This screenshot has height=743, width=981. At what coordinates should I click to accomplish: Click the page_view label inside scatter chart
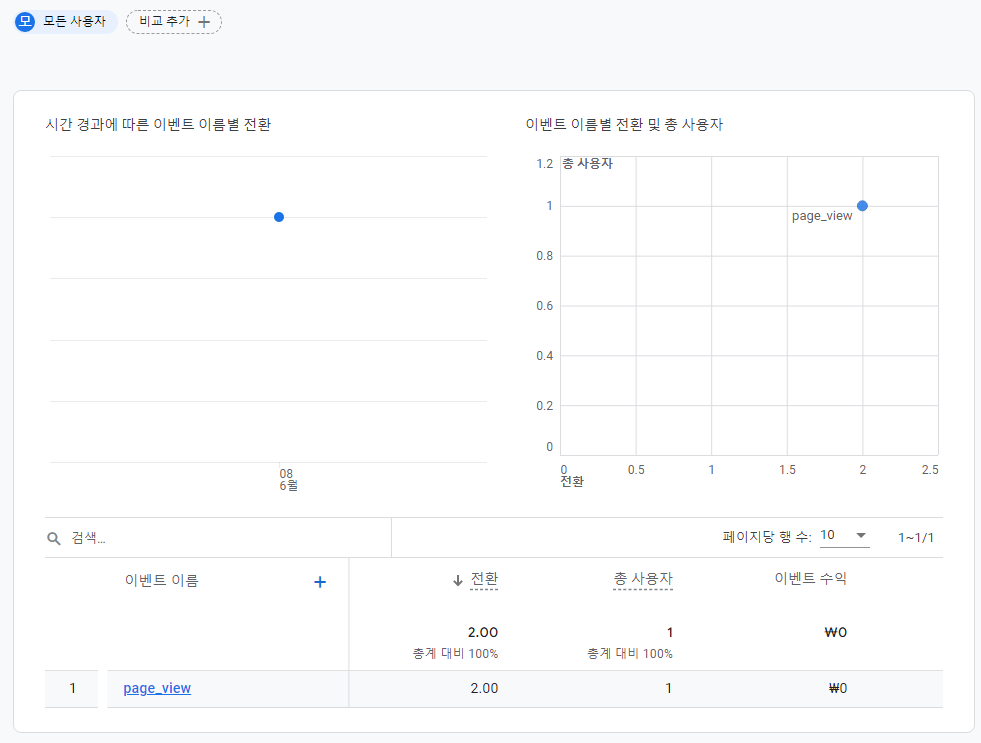tap(822, 216)
